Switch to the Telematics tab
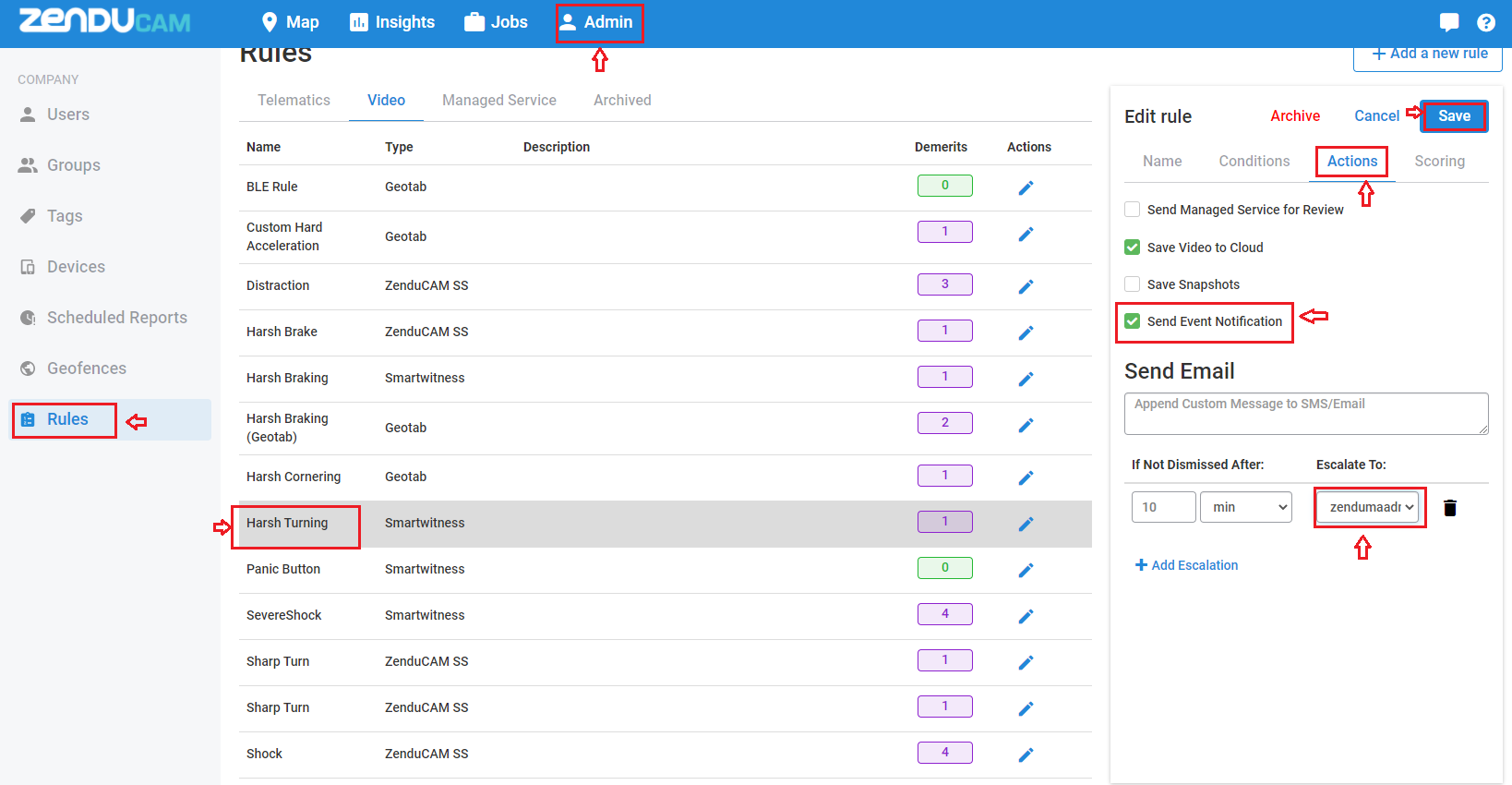This screenshot has height=785, width=1512. point(294,100)
